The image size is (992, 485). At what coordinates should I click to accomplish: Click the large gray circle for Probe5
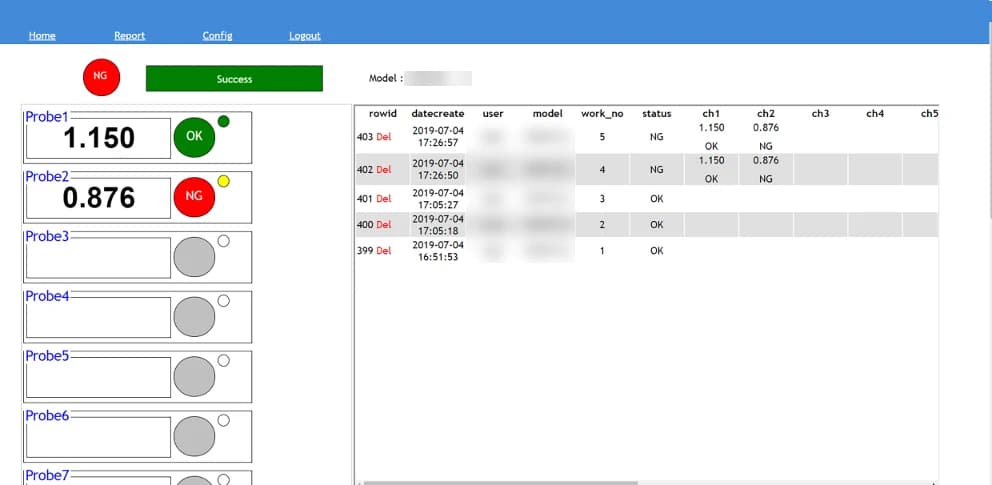tap(194, 376)
